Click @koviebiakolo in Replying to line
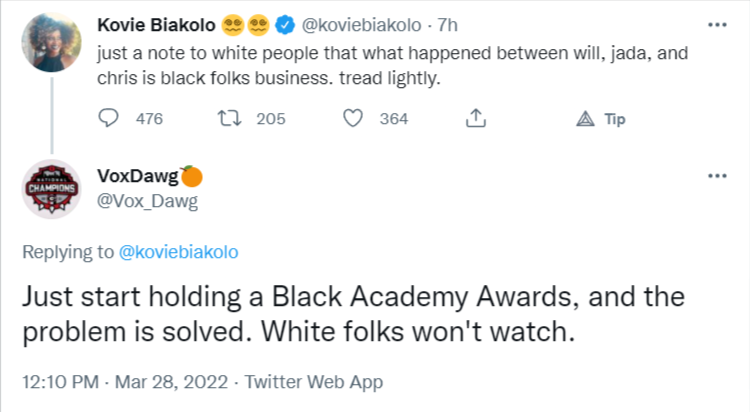This screenshot has width=750, height=412. point(179,252)
